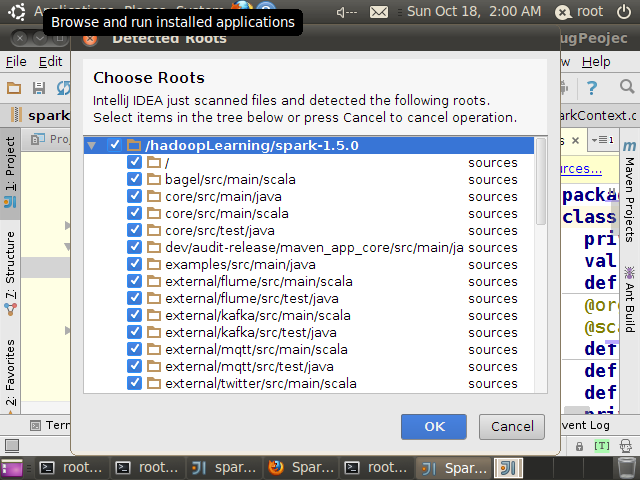
Task: Close the Detected Roots dialog
Action: point(90,39)
